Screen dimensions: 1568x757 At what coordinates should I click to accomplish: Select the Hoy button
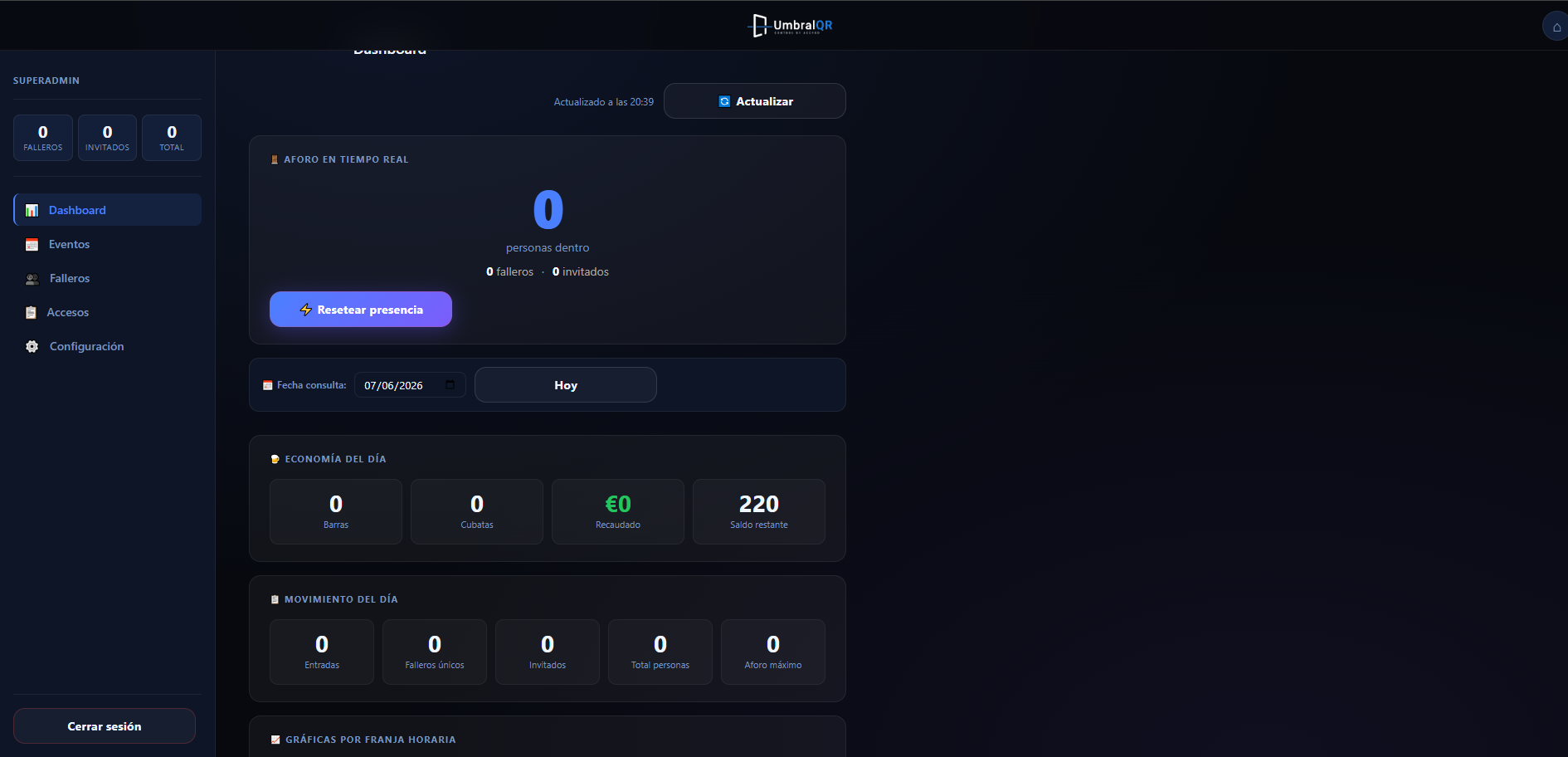566,385
